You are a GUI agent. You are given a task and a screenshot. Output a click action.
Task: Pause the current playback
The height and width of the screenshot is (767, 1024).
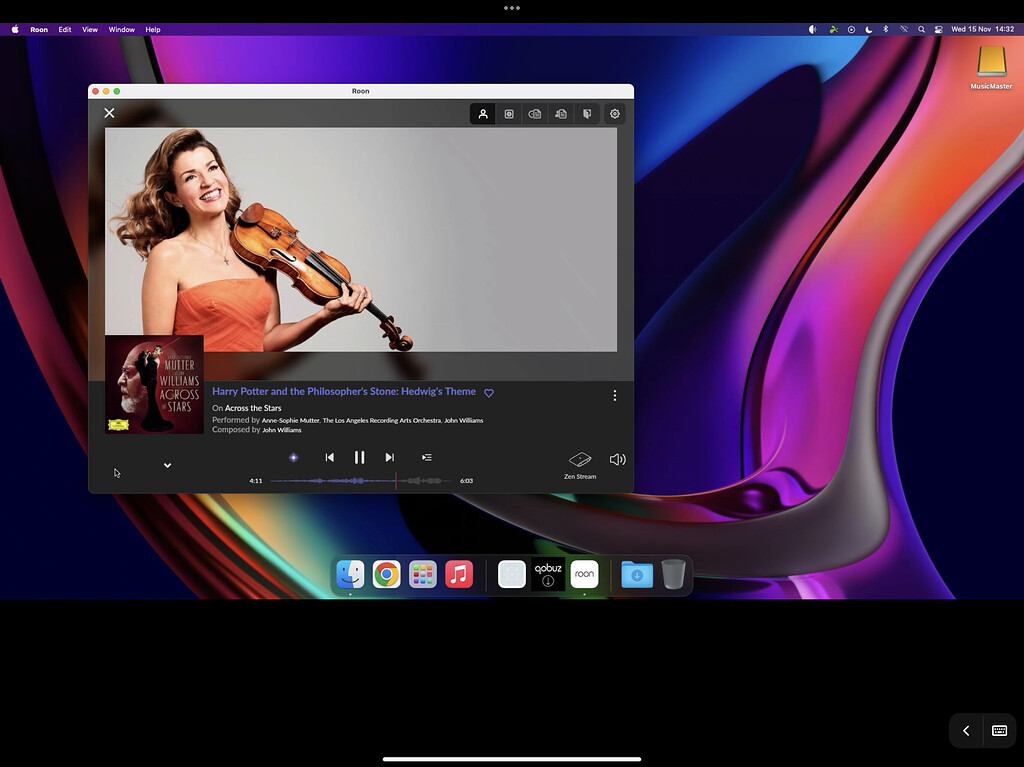pos(360,457)
